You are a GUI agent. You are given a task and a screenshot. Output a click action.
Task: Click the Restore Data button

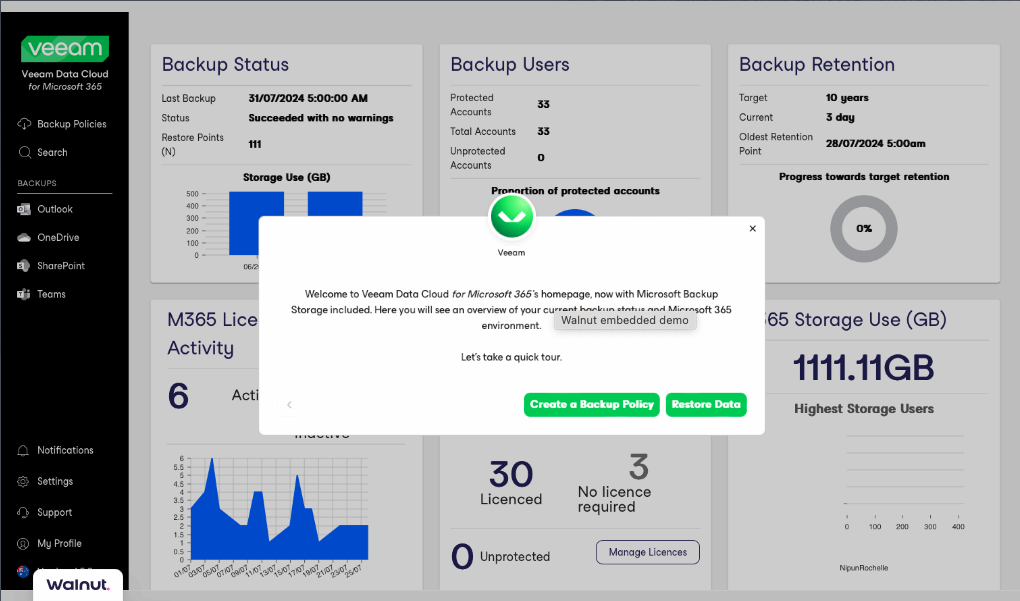point(706,404)
